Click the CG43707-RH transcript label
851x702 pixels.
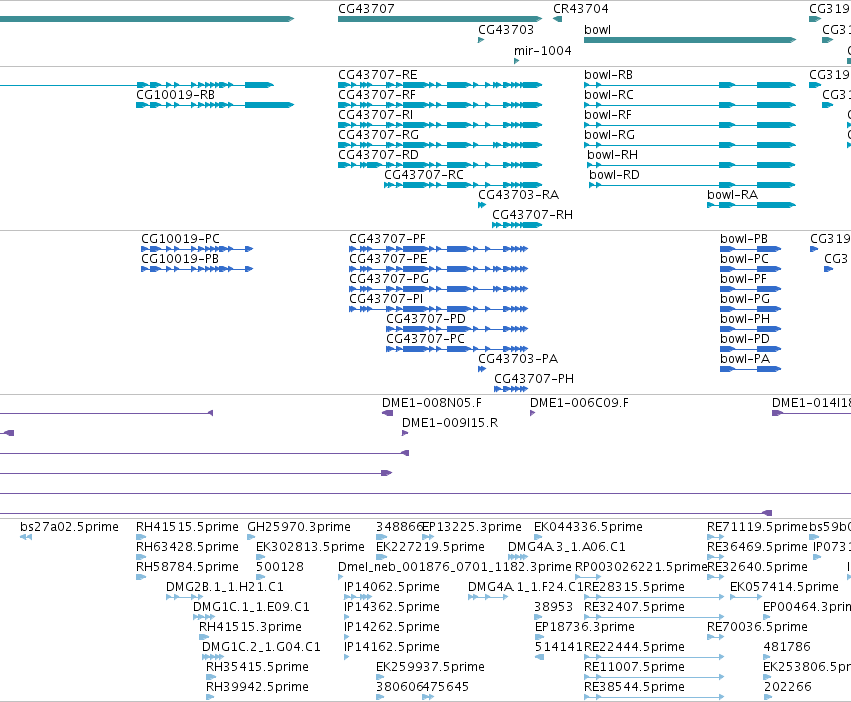pos(532,215)
